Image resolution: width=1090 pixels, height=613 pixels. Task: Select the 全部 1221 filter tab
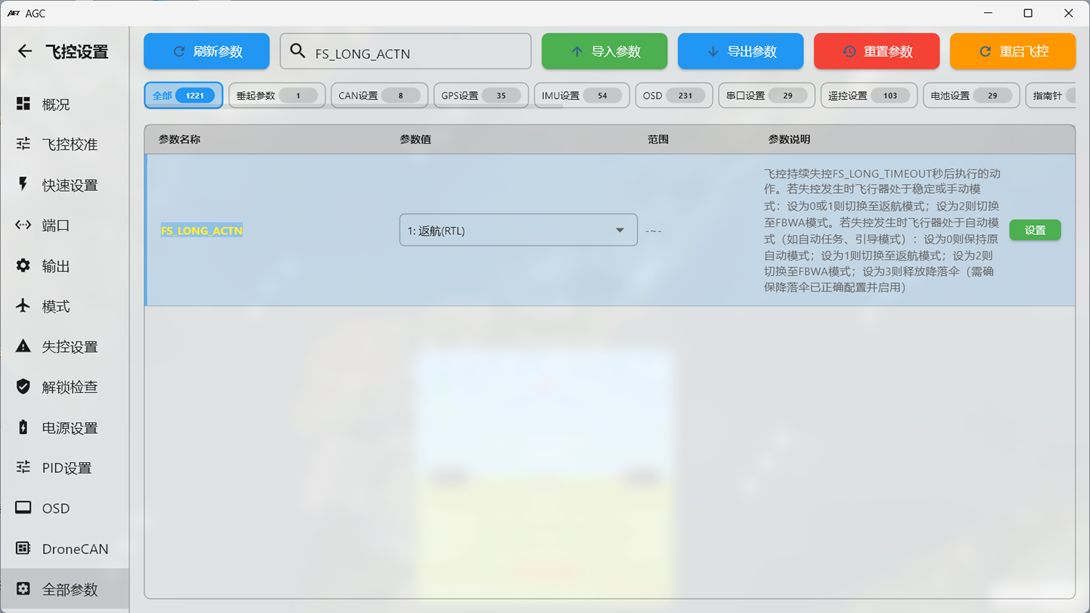(x=183, y=96)
